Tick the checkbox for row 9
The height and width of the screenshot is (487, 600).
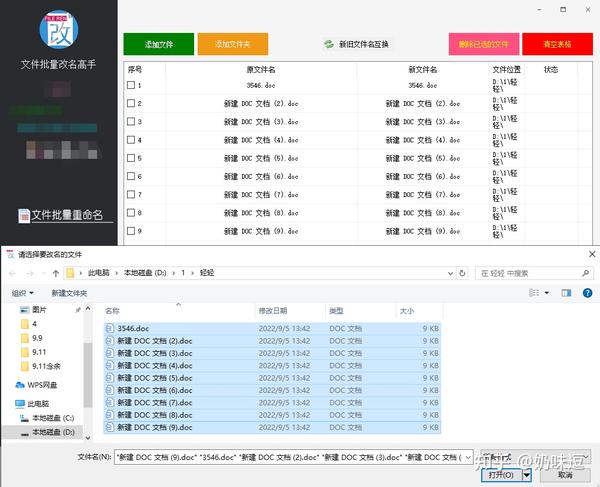click(131, 231)
